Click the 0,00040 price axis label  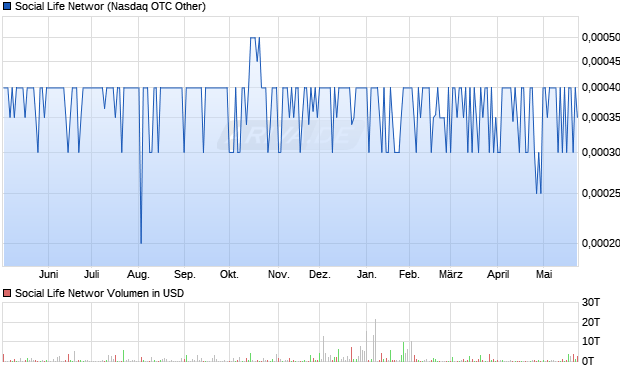click(601, 87)
